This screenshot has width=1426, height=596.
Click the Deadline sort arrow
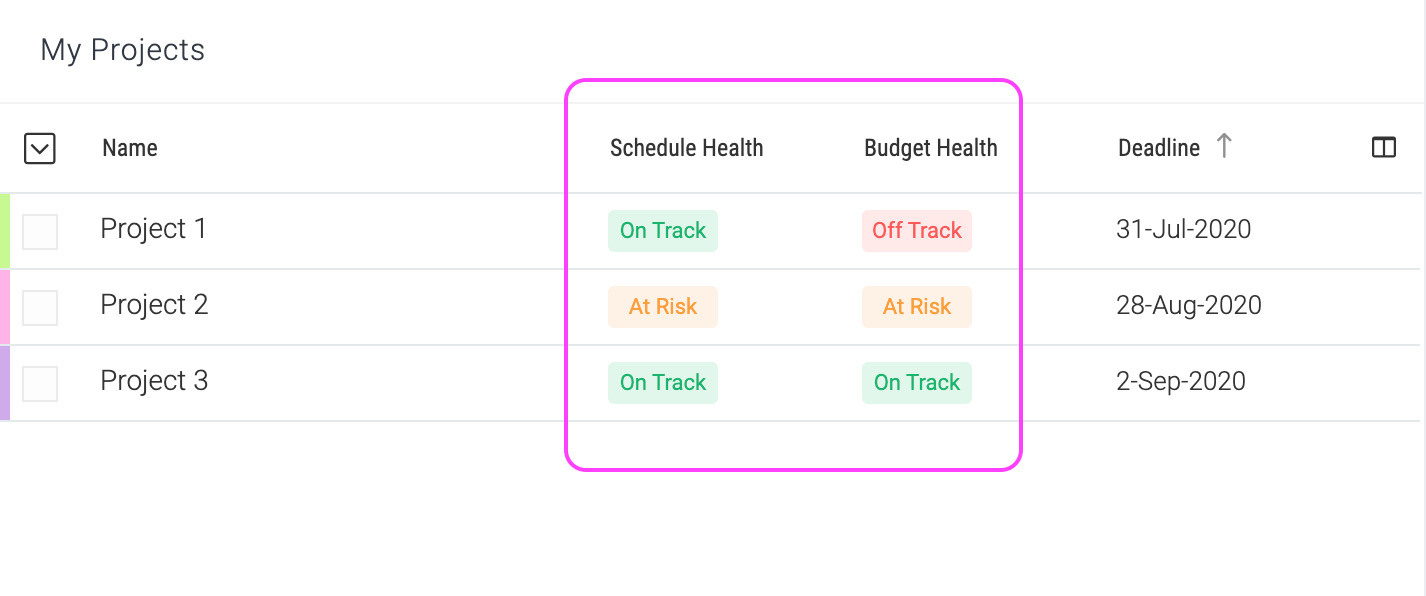click(x=1224, y=146)
